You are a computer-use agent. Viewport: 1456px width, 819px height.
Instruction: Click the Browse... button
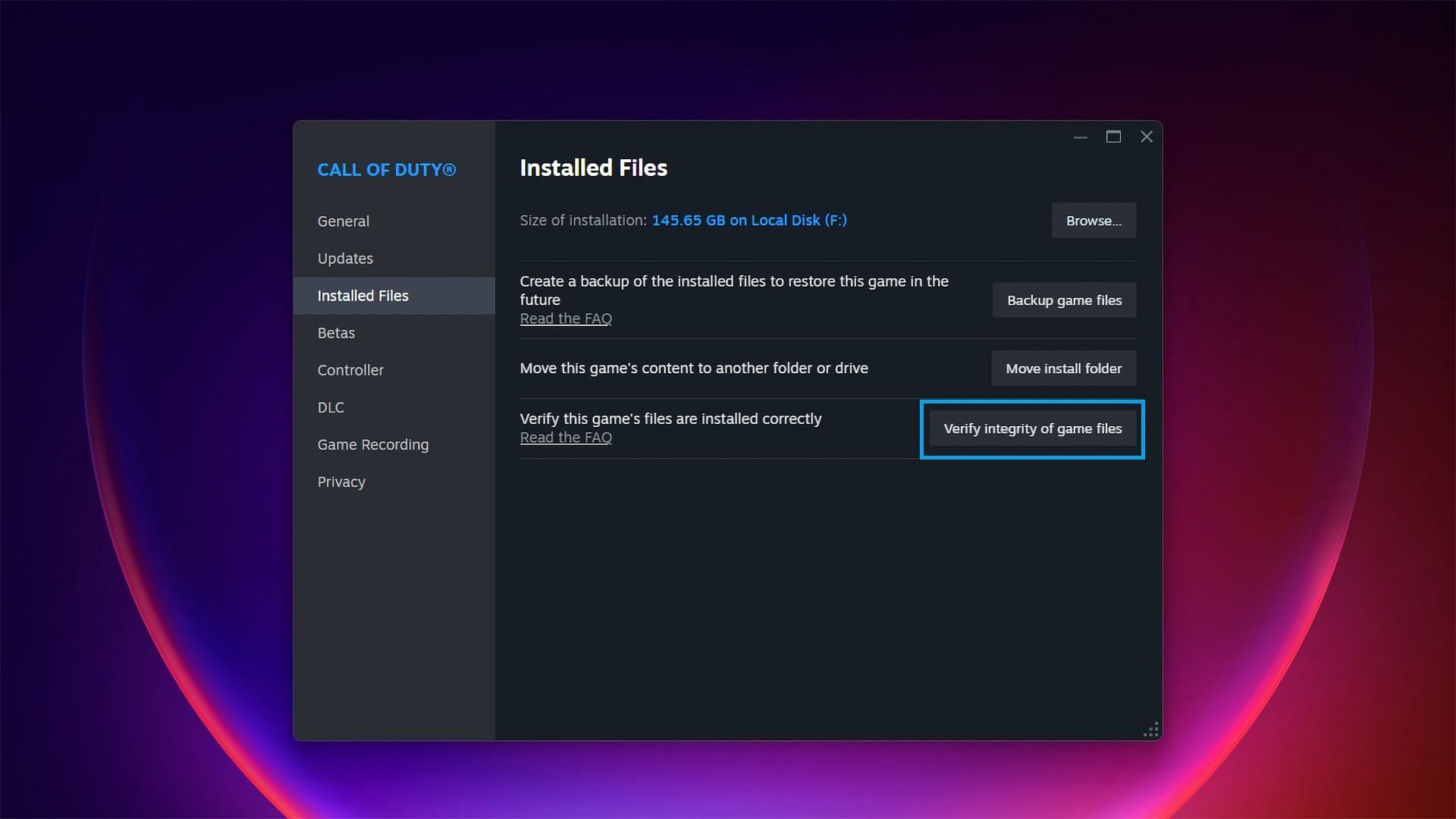(1093, 220)
